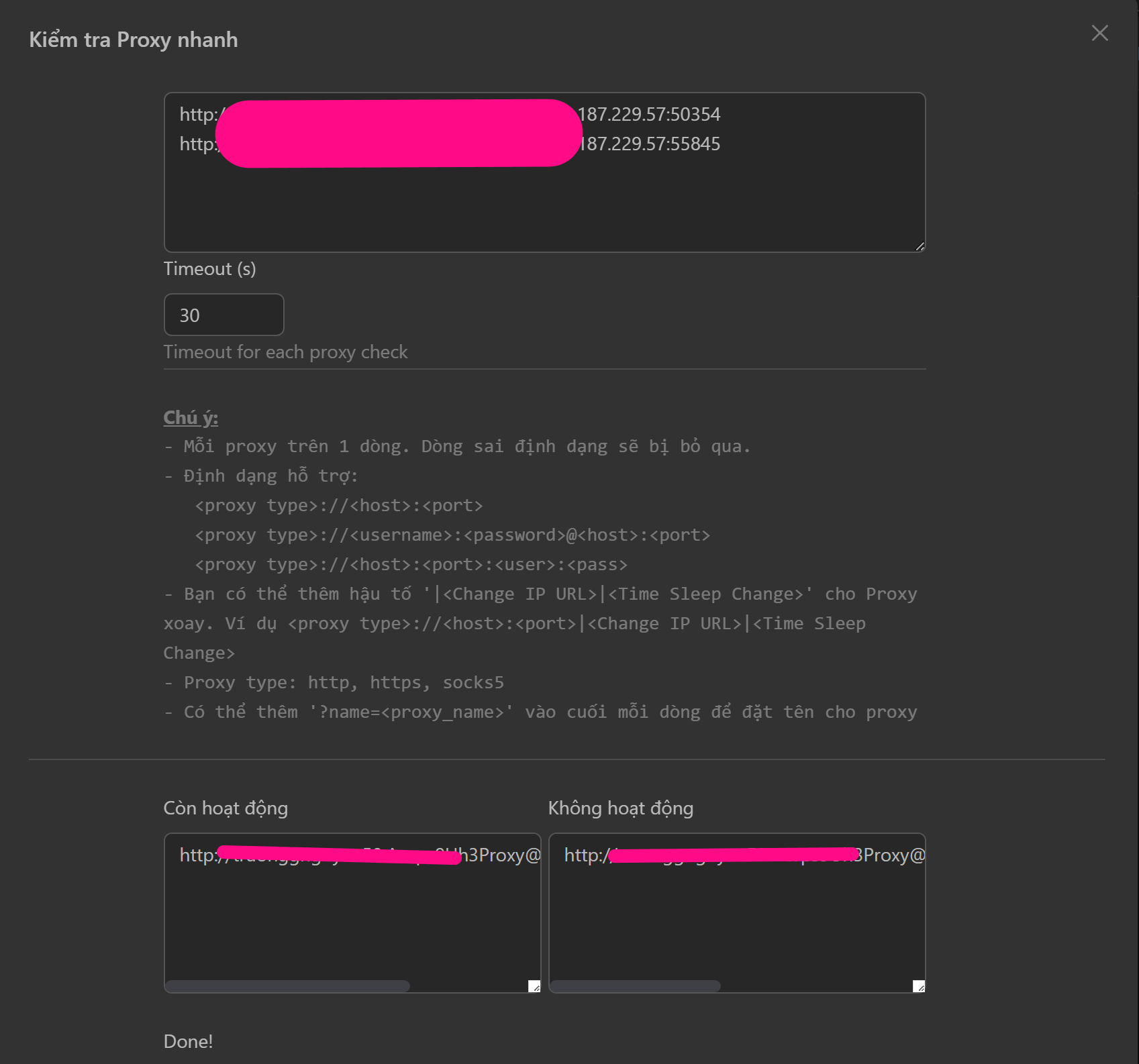Click the Còn hoạt động label
The width and height of the screenshot is (1139, 1064).
tap(226, 808)
